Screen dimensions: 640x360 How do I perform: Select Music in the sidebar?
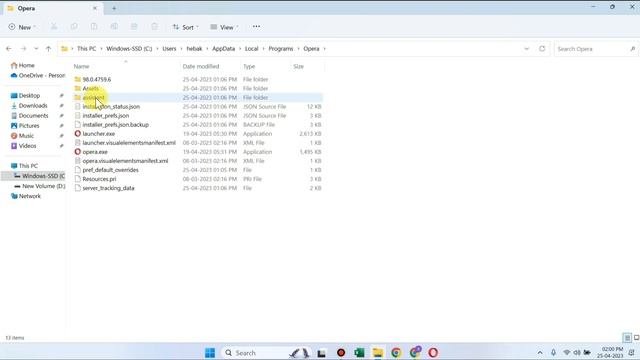[x=26, y=136]
